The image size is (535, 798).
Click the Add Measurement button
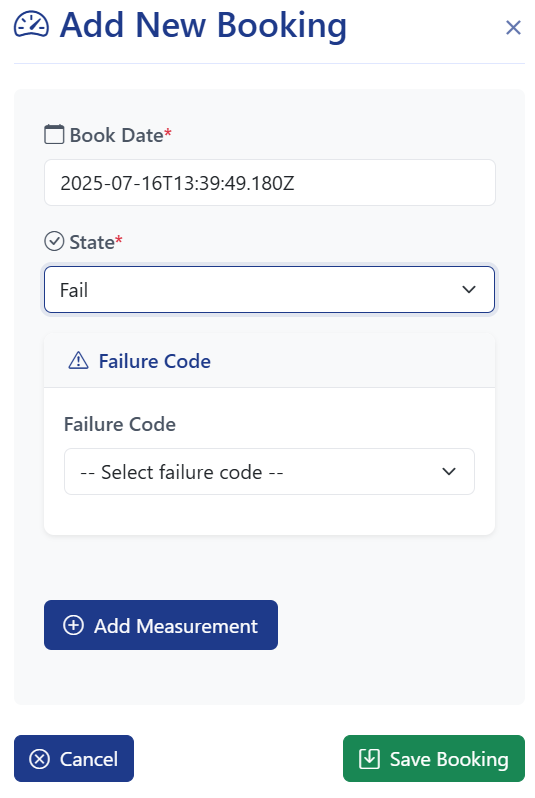[161, 625]
